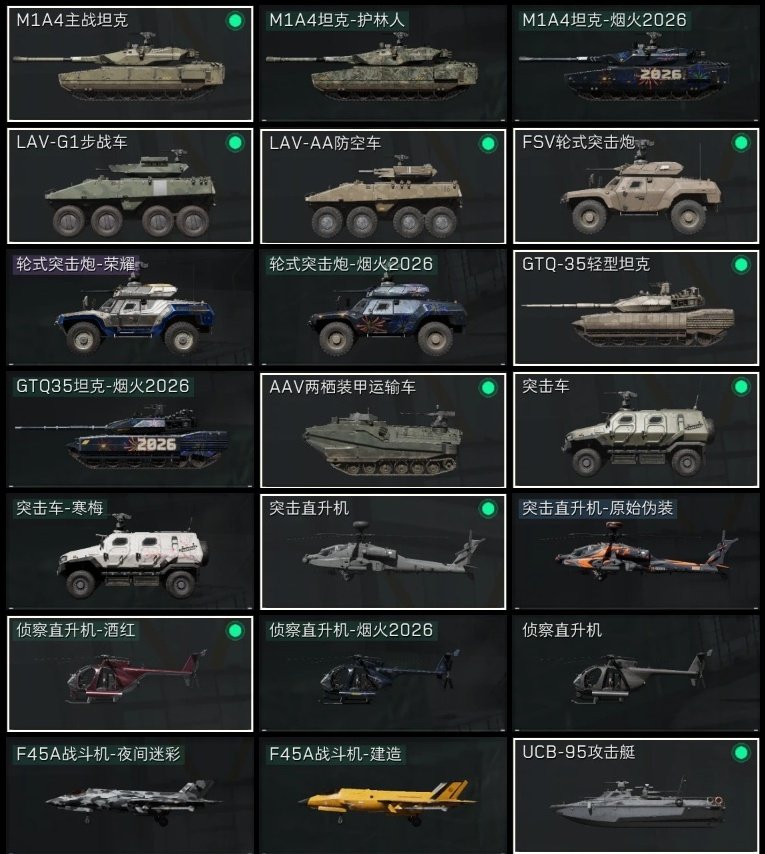The image size is (765, 854).
Task: Toggle green indicator on FSV轮式突击炮 card
Action: tap(741, 143)
